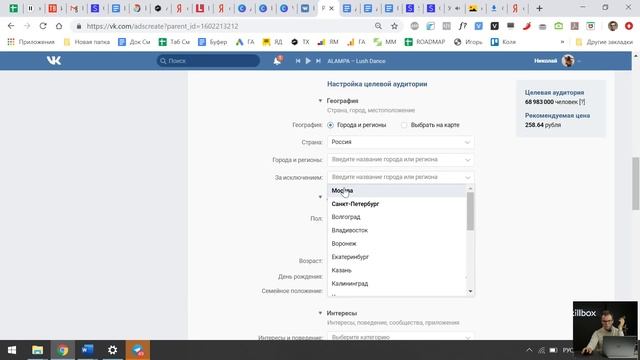Image resolution: width=640 pixels, height=360 pixels.
Task: Choose Казань from the list
Action: (x=397, y=270)
